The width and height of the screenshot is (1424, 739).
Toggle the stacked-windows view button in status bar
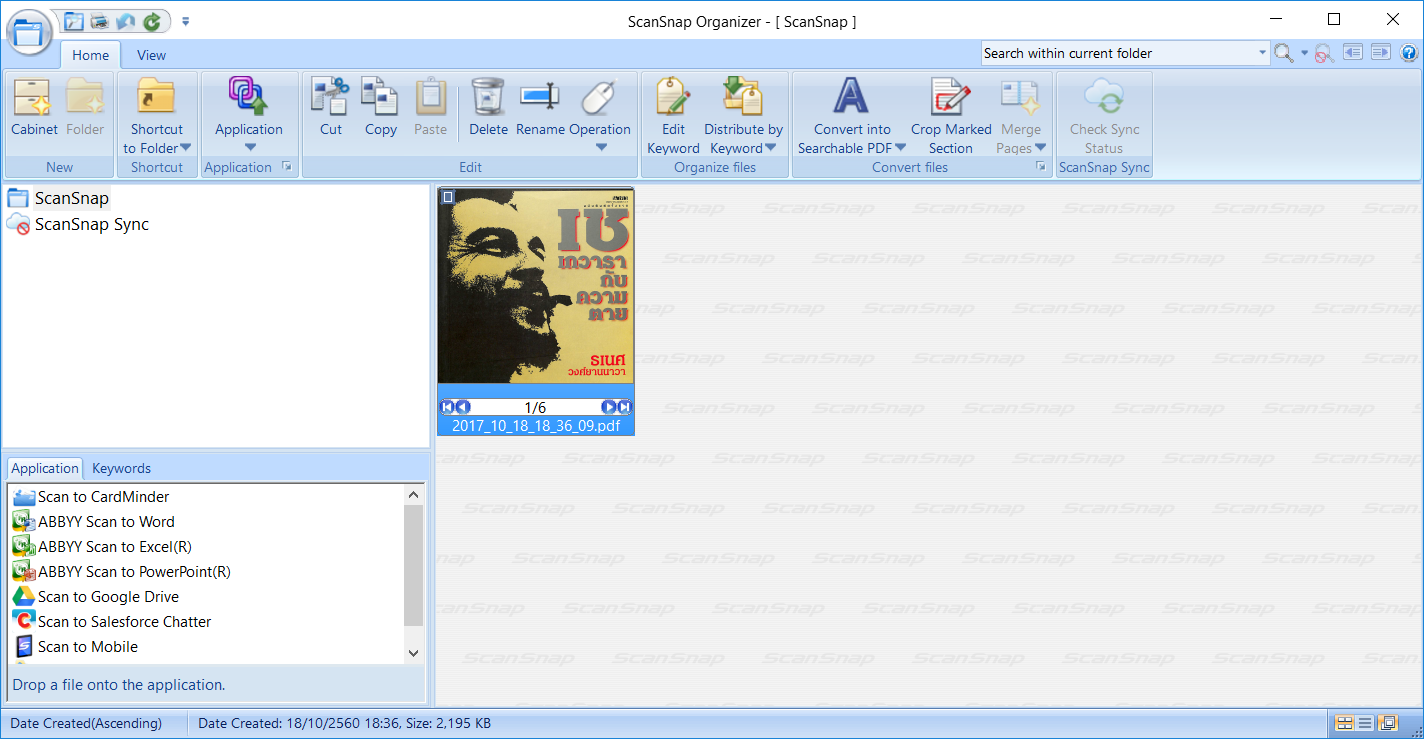tap(1387, 723)
